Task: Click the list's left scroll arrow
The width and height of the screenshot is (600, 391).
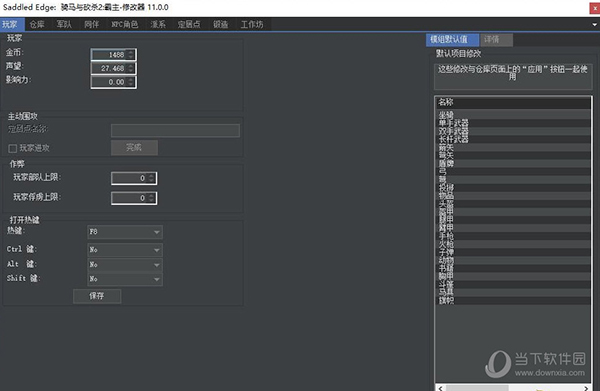Action: click(x=440, y=388)
